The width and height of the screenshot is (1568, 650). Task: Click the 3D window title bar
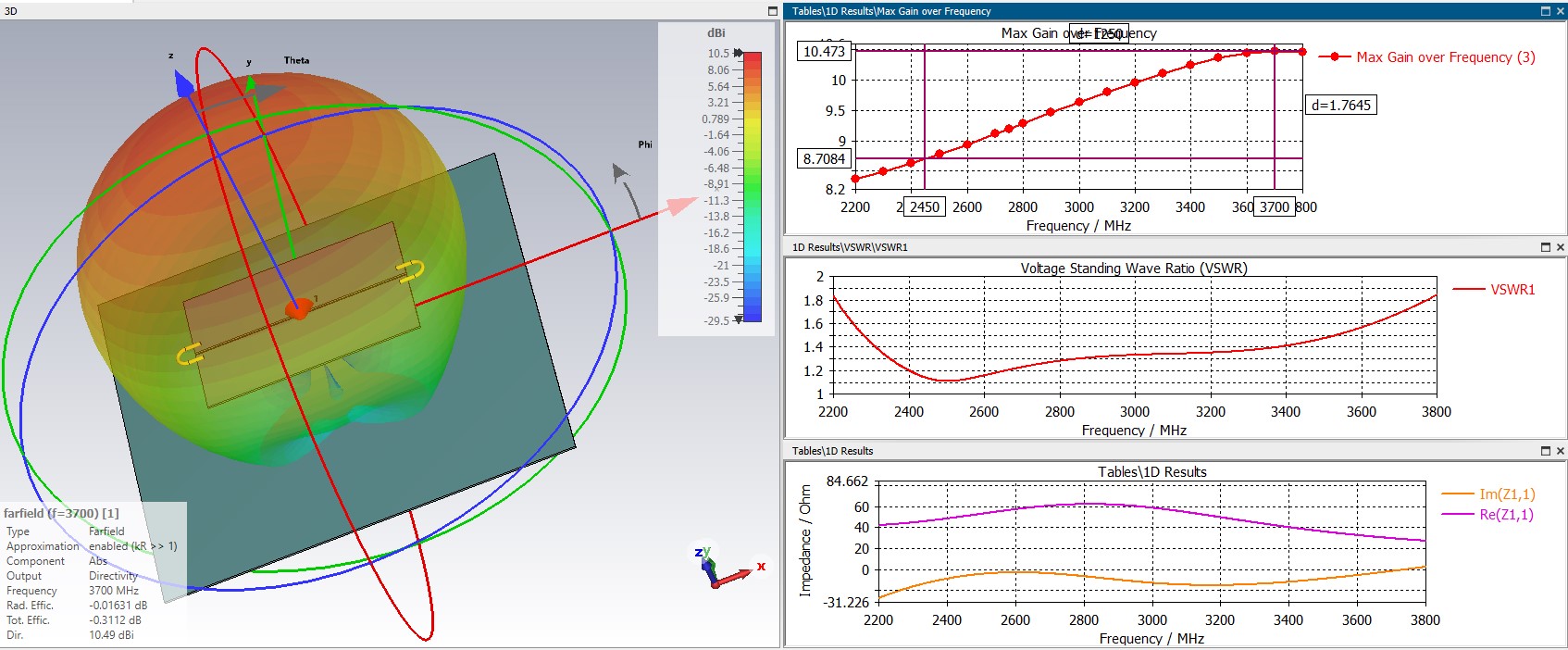coord(390,11)
